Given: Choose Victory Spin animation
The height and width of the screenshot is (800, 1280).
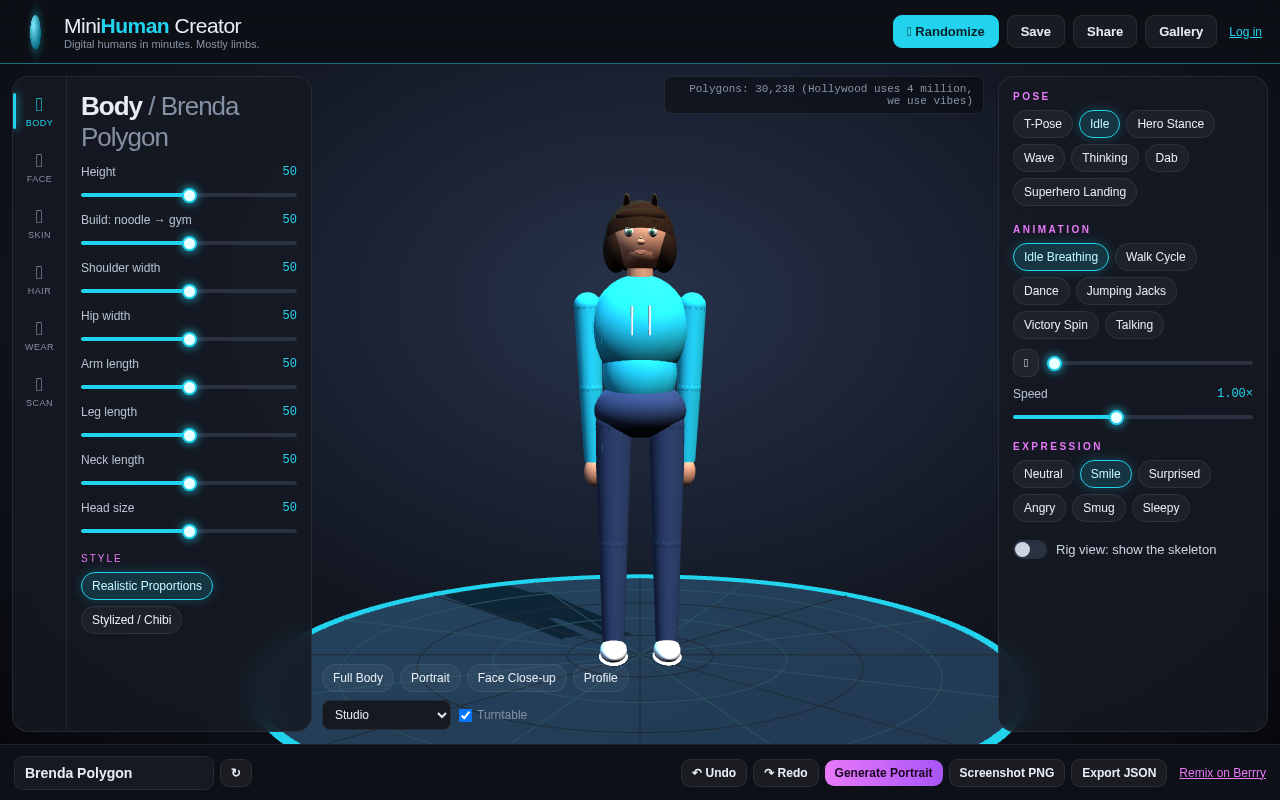Looking at the screenshot, I should coord(1056,325).
